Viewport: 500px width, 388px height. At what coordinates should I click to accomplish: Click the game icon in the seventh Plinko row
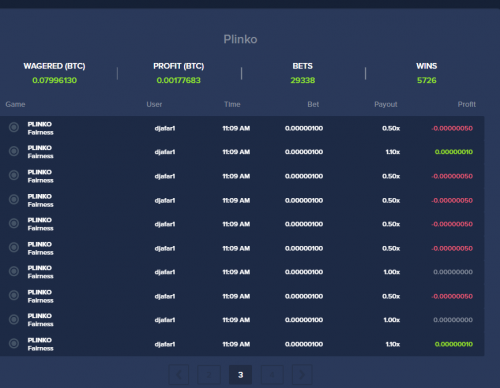coord(14,271)
